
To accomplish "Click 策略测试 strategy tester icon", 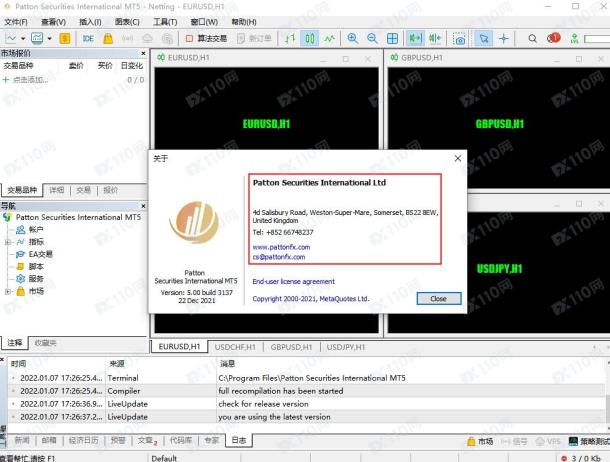I will tap(589, 441).
